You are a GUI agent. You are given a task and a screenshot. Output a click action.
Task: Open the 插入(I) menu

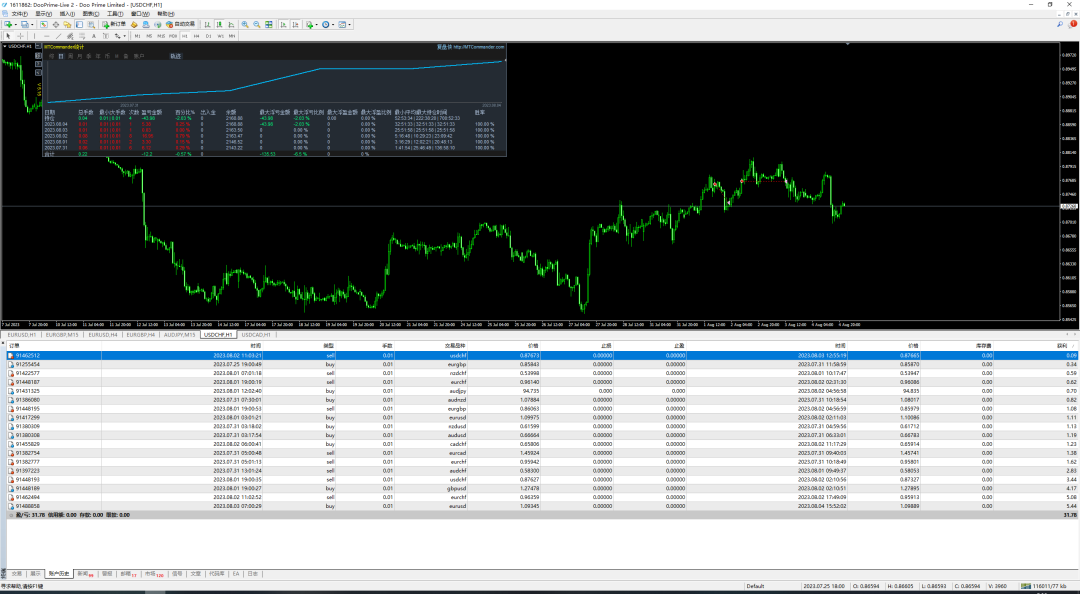click(x=68, y=14)
